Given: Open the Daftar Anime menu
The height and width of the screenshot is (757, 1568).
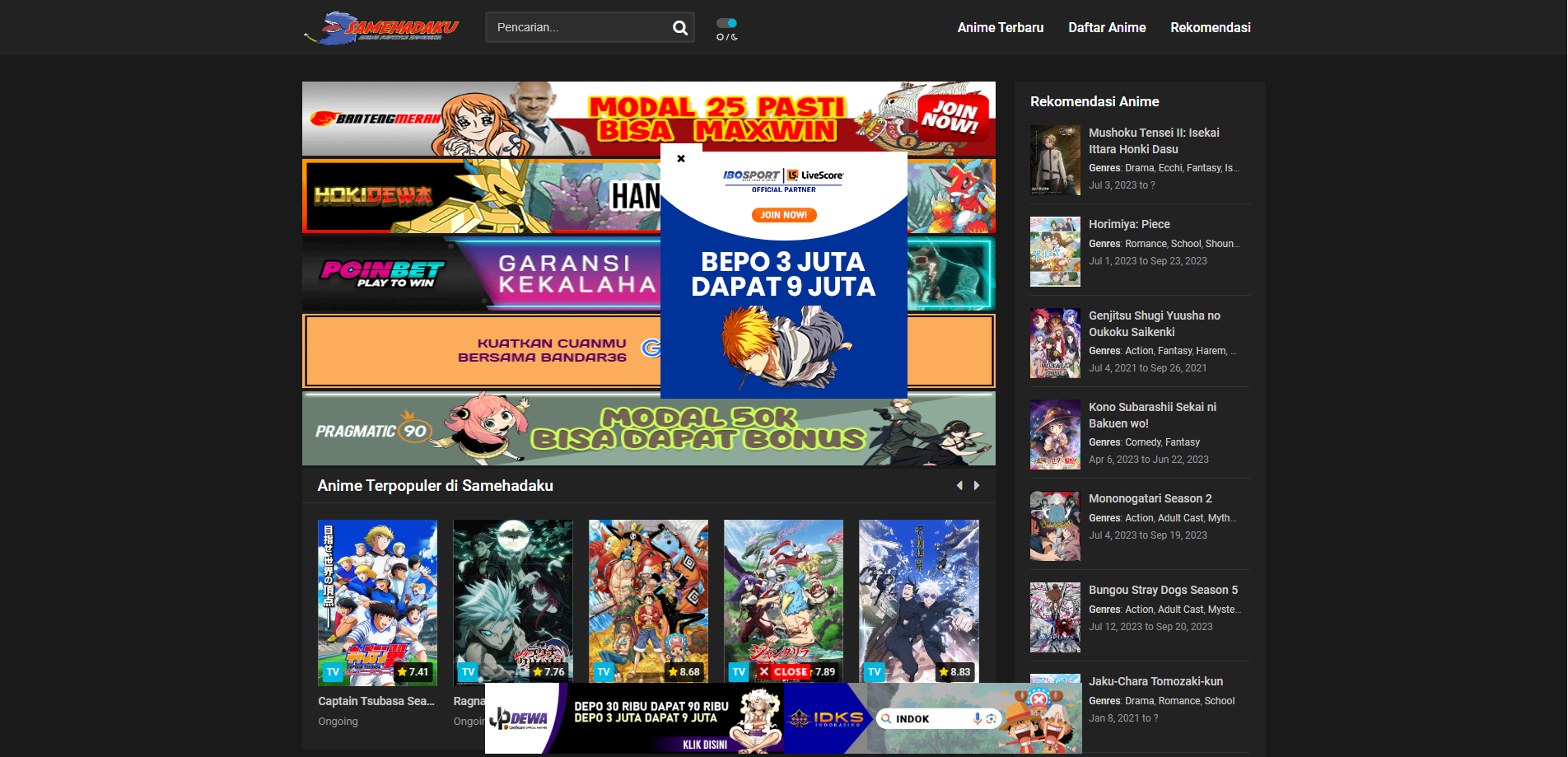Looking at the screenshot, I should [x=1107, y=28].
